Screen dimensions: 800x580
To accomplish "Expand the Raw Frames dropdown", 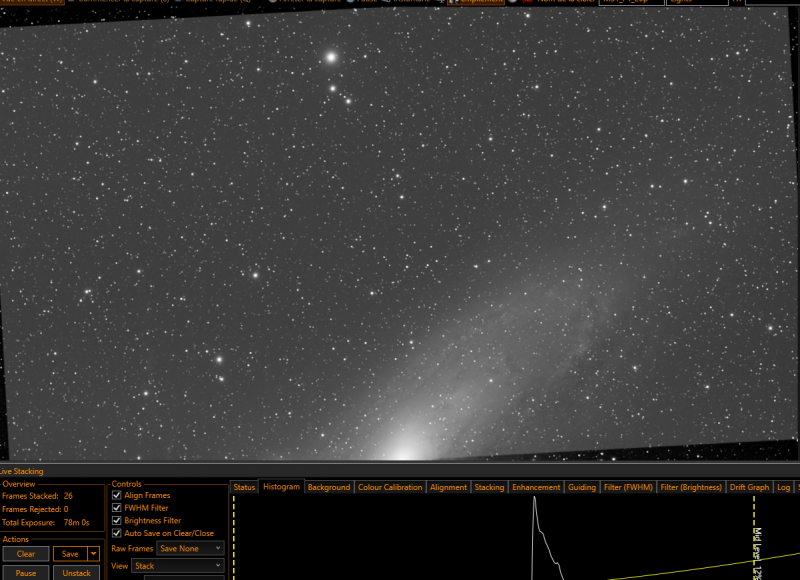I will [190, 548].
